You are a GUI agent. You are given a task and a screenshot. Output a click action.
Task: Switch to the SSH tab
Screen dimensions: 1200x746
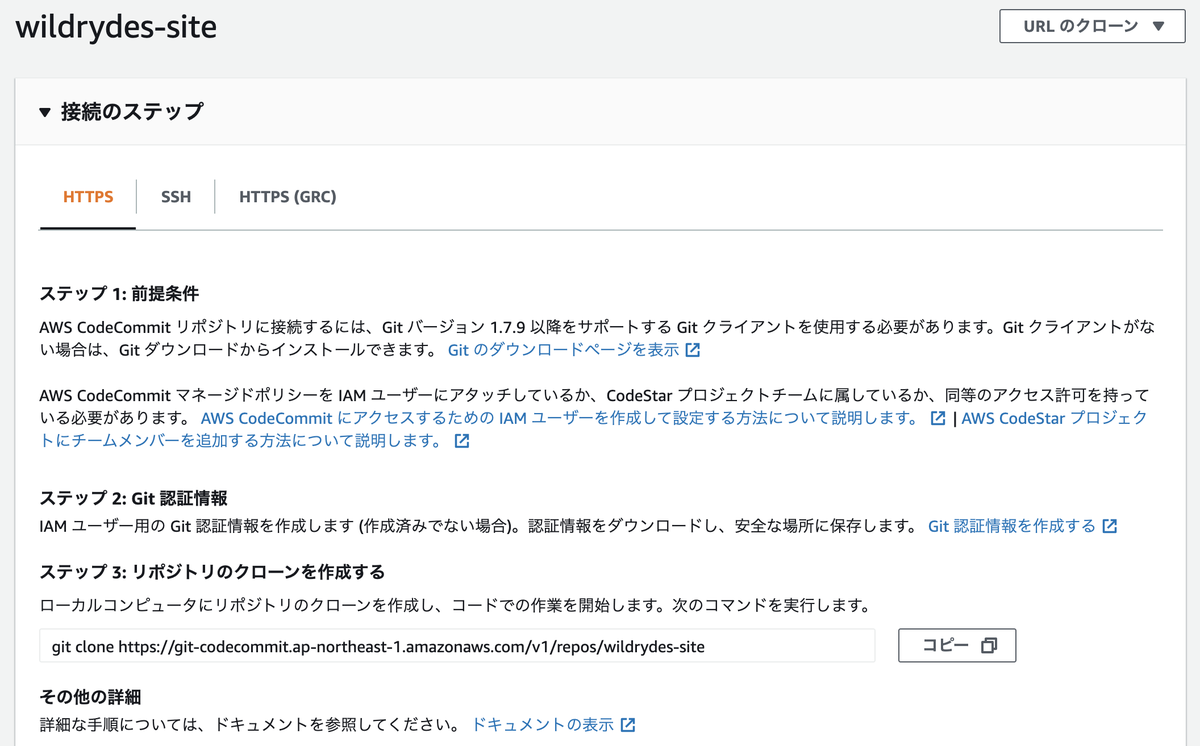pos(175,196)
